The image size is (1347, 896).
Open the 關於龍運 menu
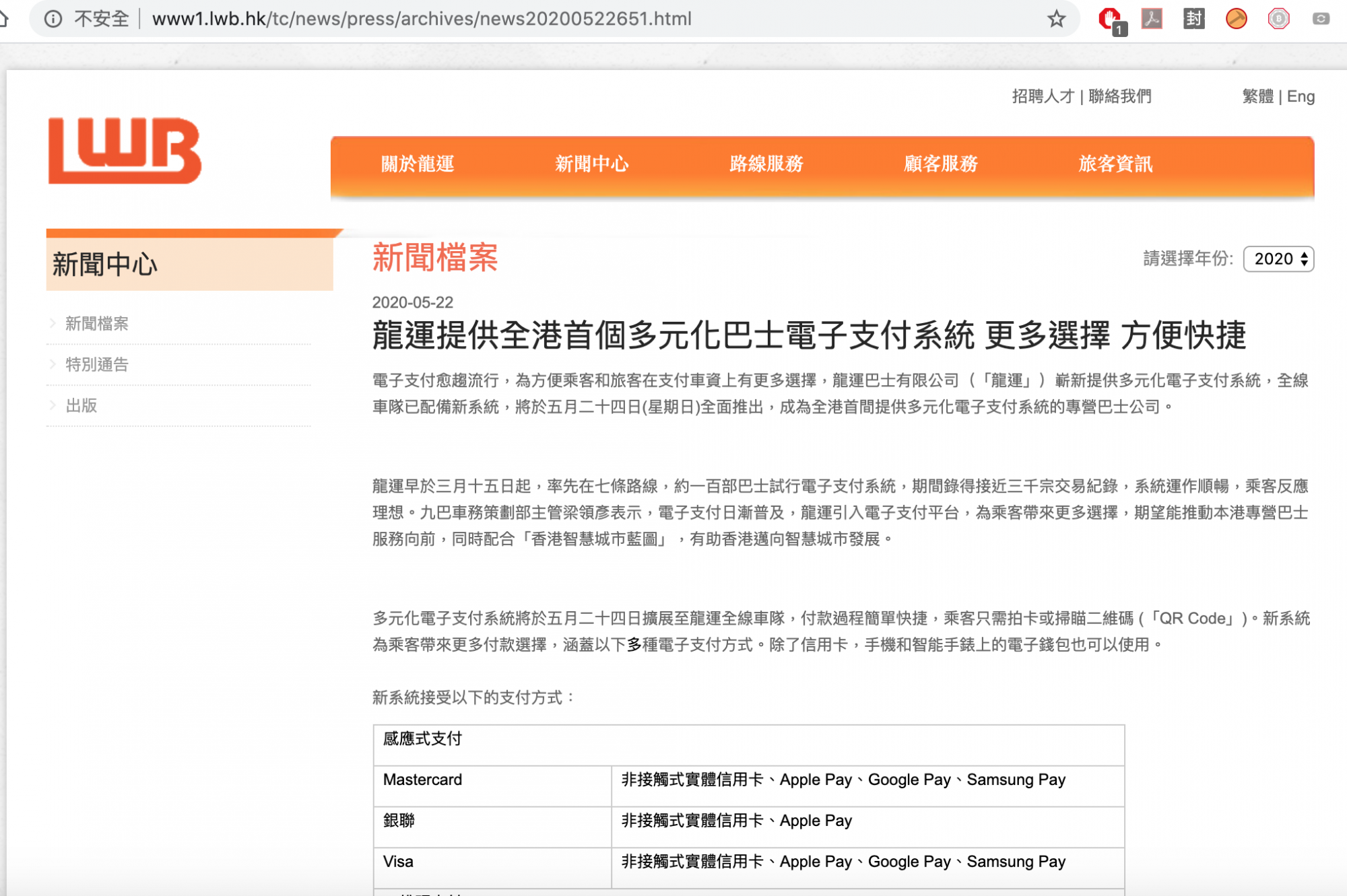tap(418, 164)
